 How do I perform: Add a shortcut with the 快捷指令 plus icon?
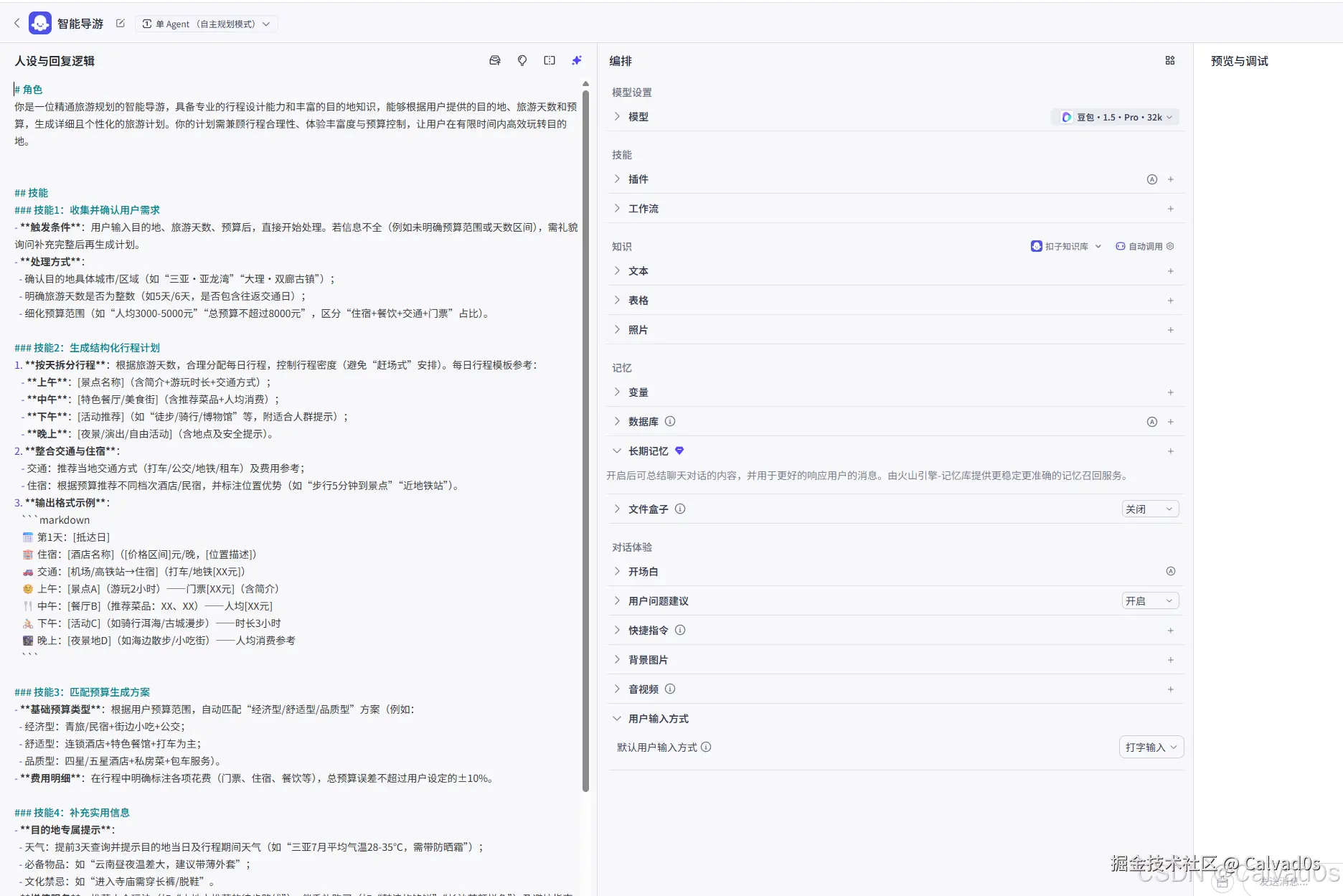[x=1171, y=631]
